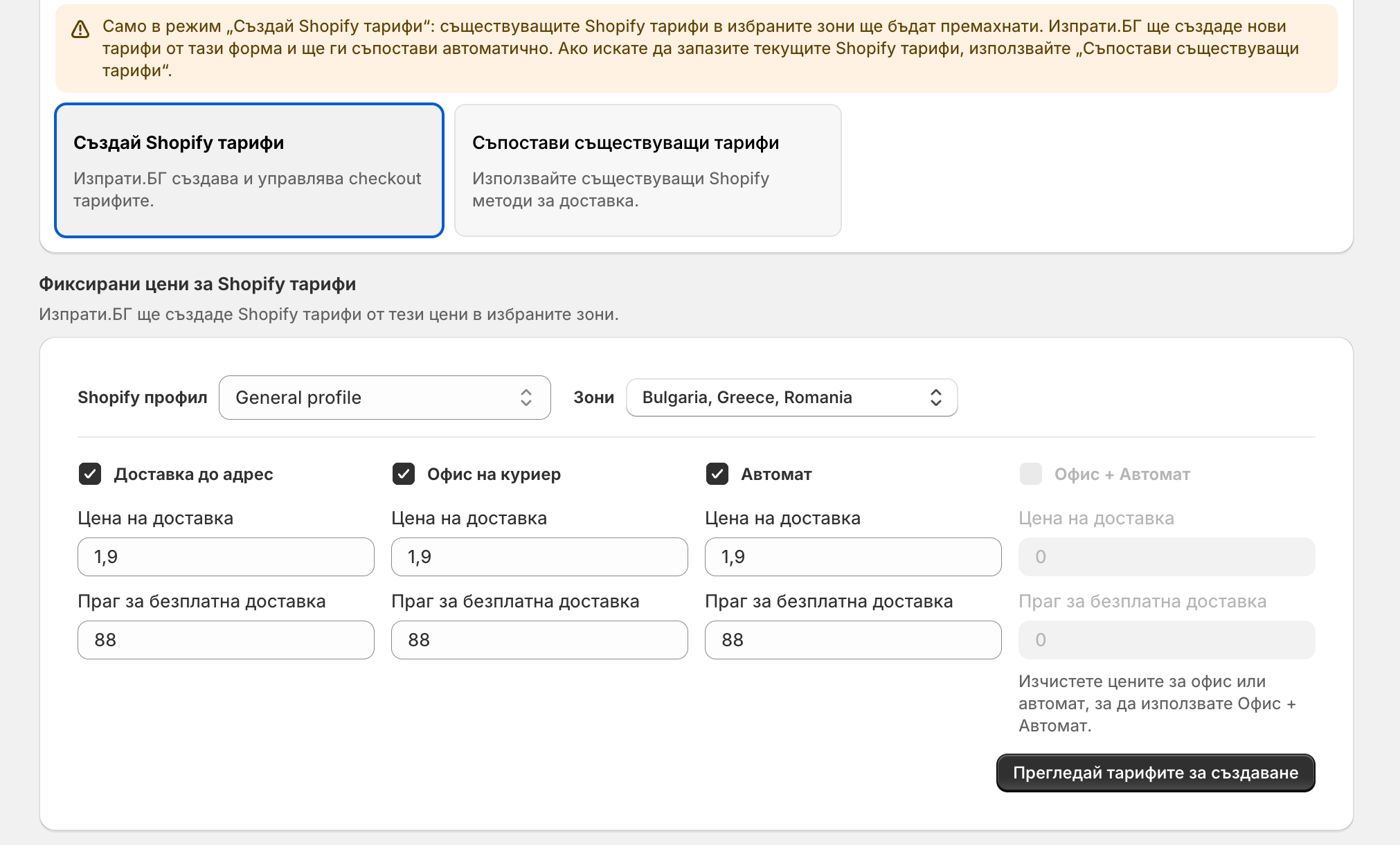
Task: Click the „Офис на куриер“ label text
Action: coord(494,474)
